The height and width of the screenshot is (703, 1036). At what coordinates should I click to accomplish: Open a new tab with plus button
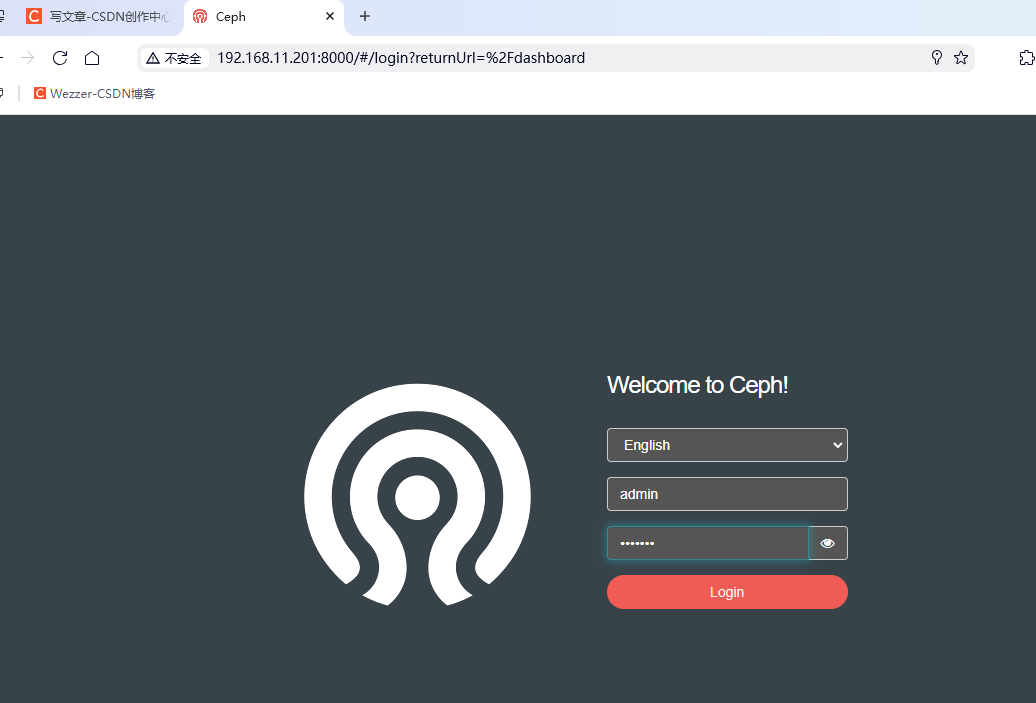365,16
